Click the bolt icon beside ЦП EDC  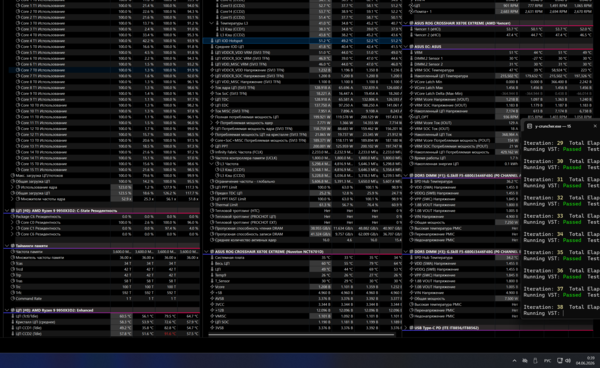(x=212, y=105)
